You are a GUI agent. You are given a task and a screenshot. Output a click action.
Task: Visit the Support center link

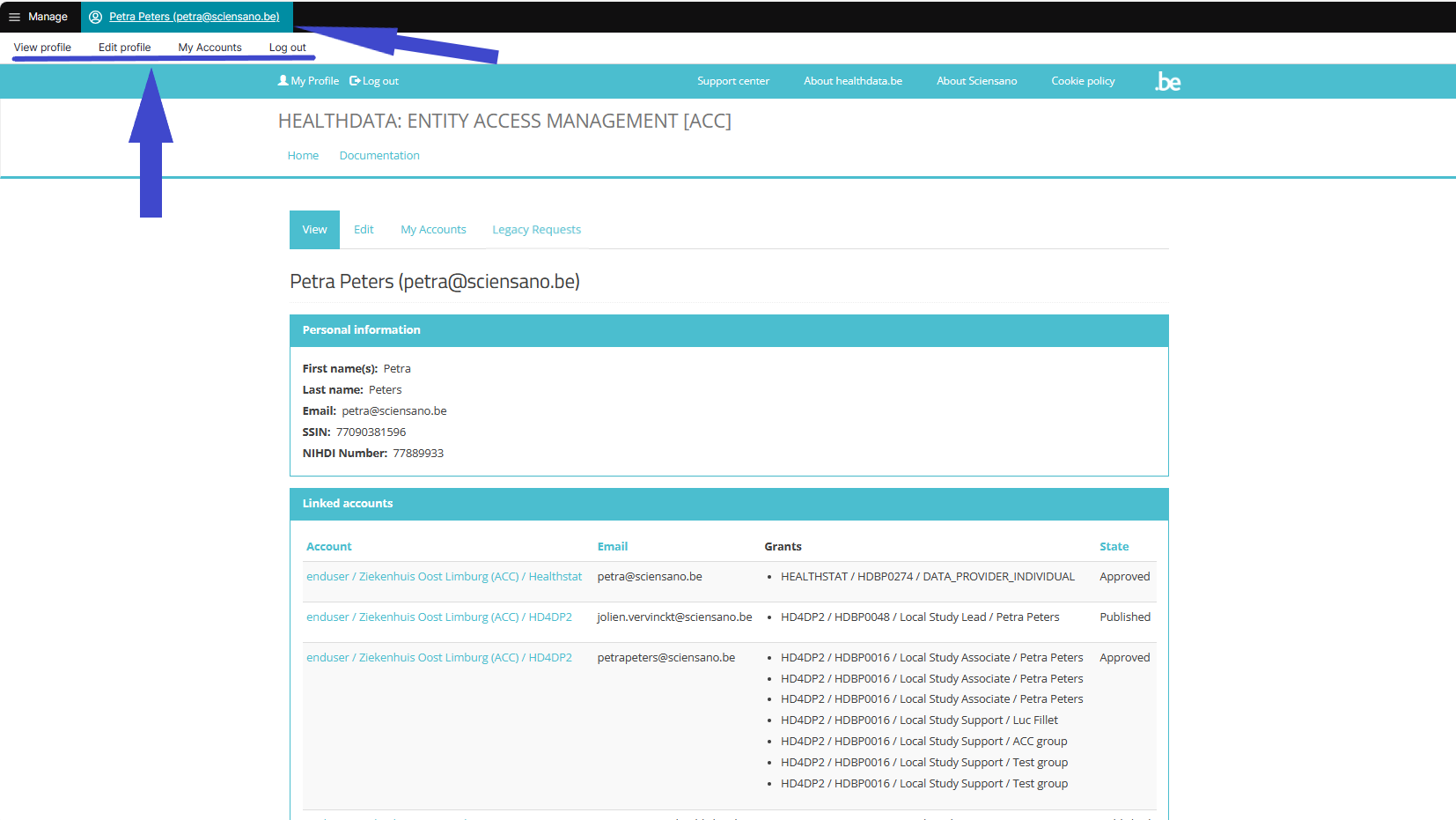(x=732, y=81)
